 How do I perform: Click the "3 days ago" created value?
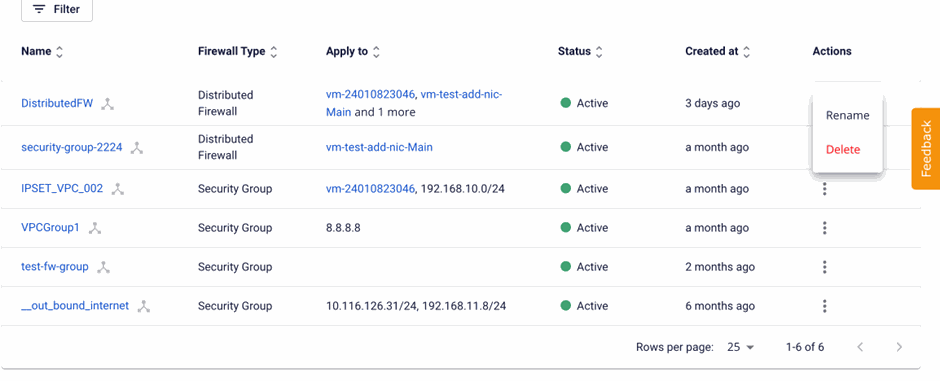pos(712,103)
